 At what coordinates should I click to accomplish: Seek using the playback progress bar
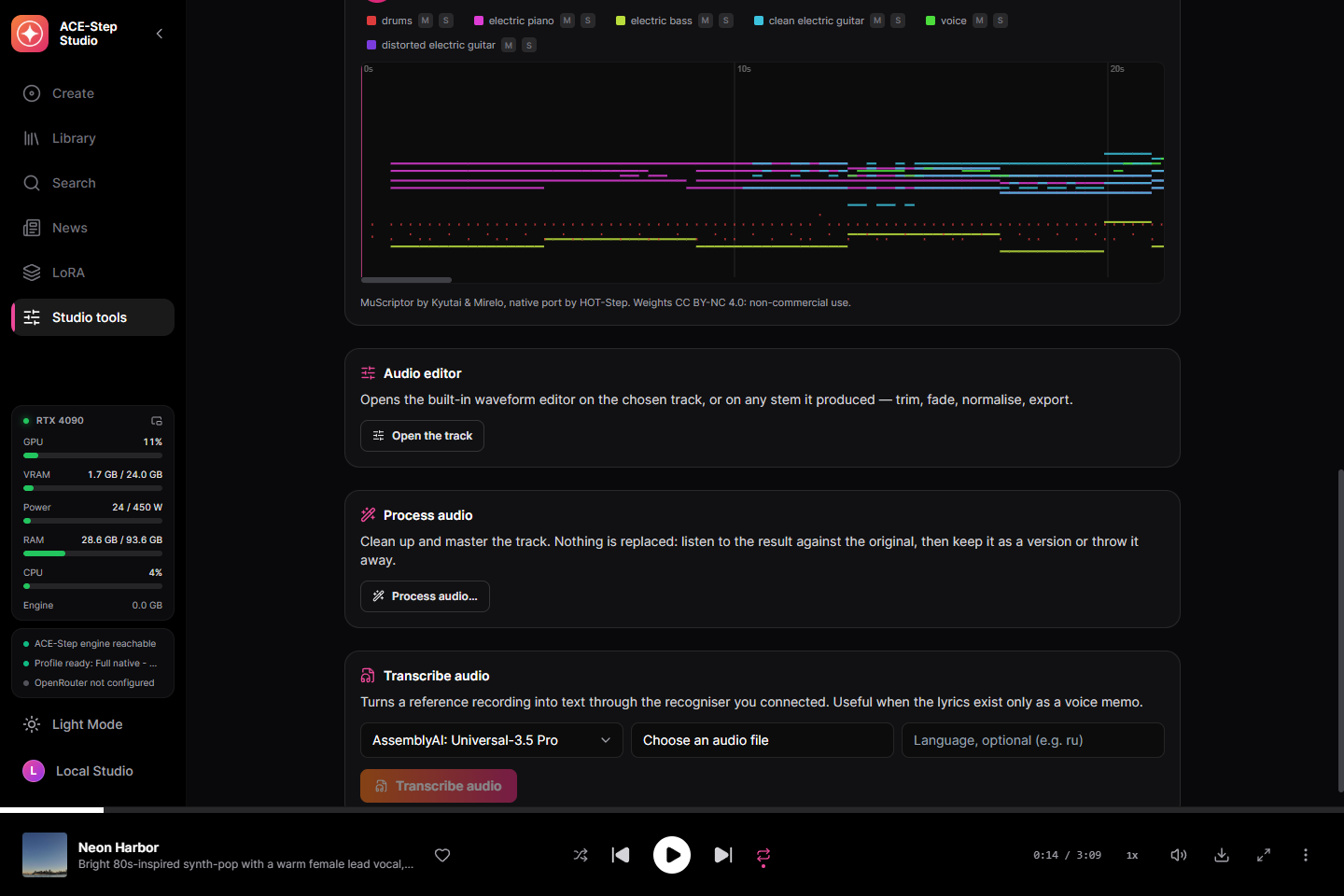(672, 809)
